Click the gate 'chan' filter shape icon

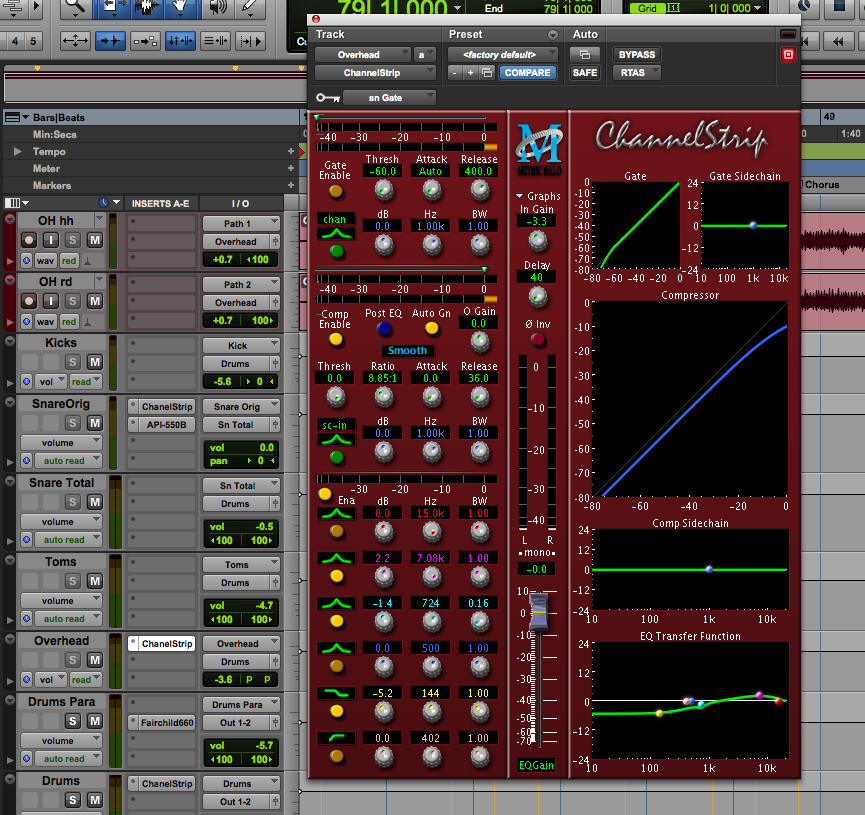point(336,234)
